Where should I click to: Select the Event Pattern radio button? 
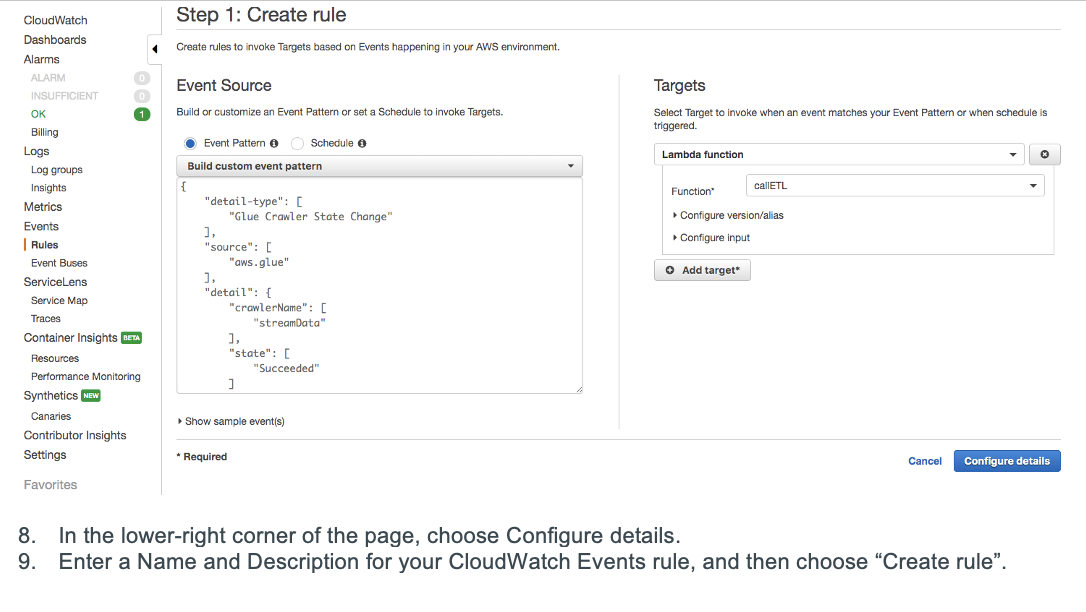pos(190,143)
